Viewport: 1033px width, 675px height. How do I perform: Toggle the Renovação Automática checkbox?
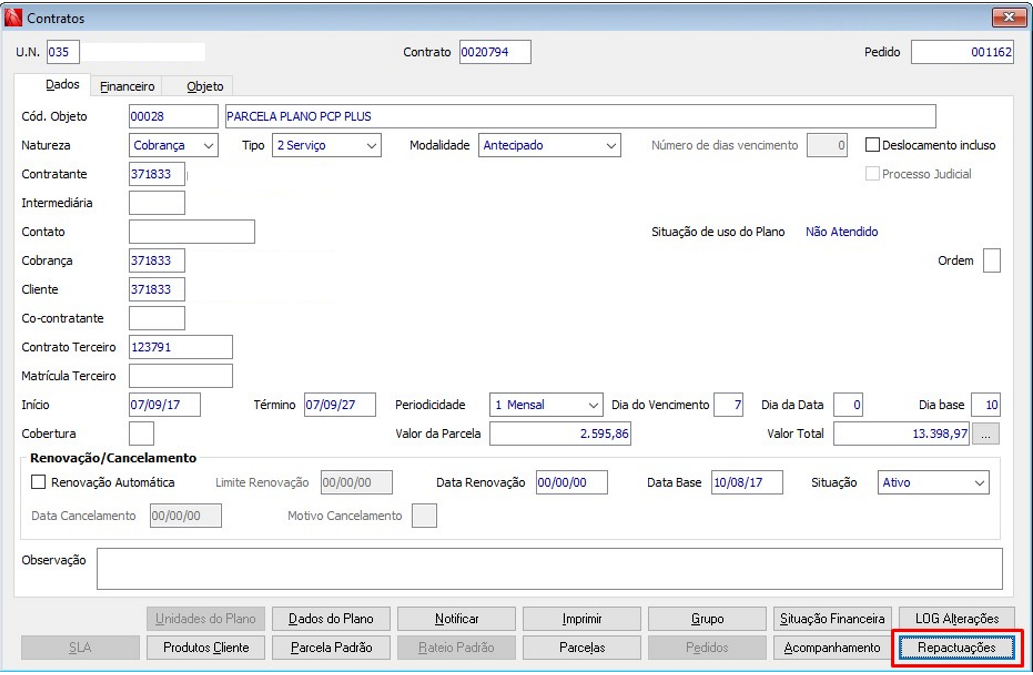click(x=38, y=482)
